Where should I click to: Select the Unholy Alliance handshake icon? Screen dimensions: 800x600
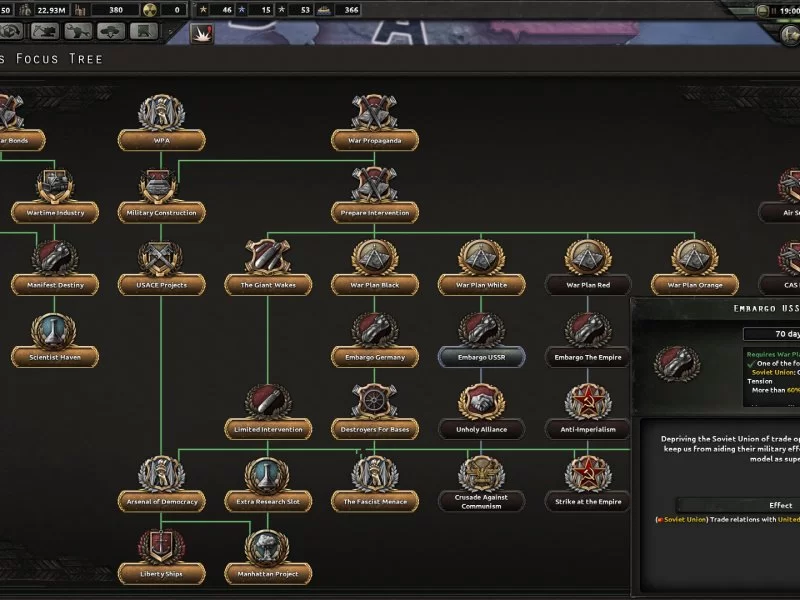(x=482, y=402)
